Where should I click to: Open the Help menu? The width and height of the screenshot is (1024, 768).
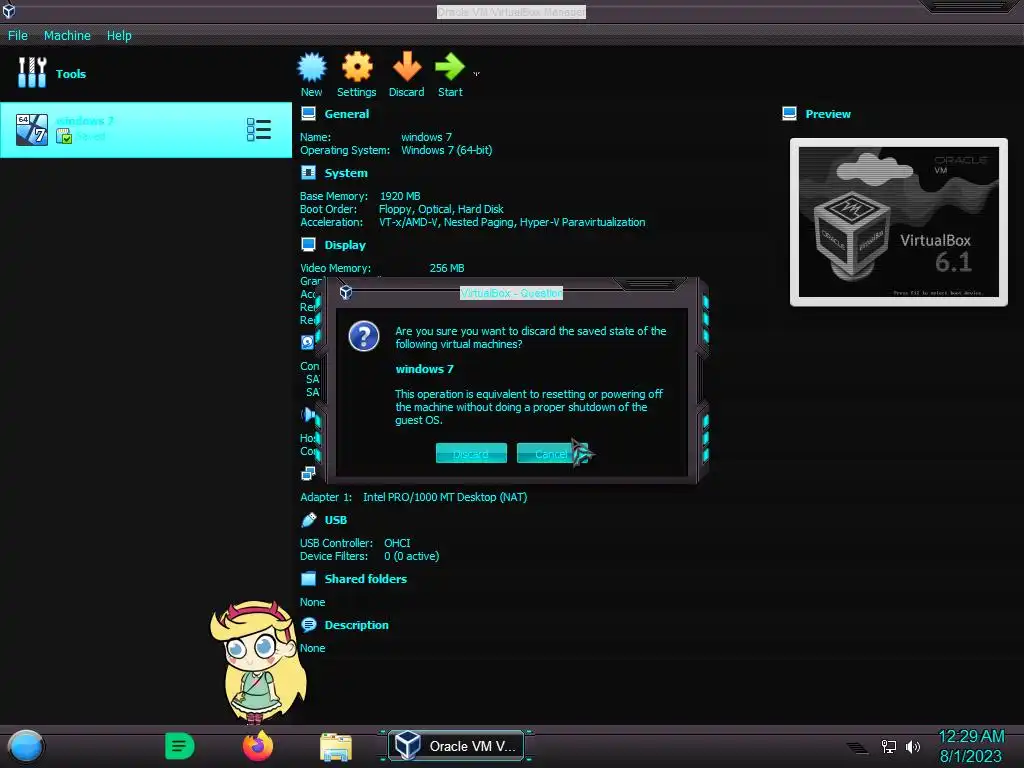pyautogui.click(x=119, y=35)
